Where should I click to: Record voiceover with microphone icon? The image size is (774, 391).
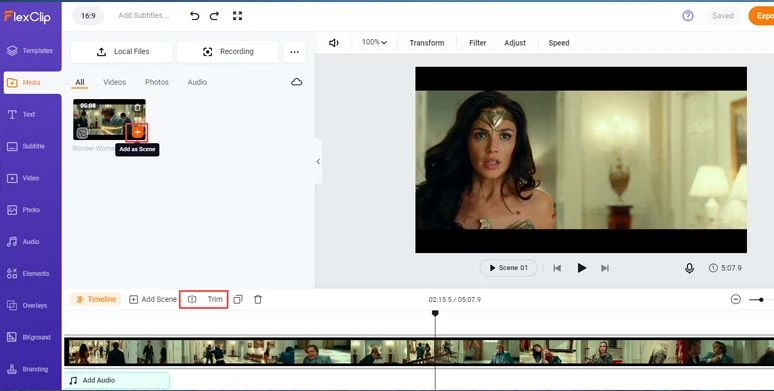pyautogui.click(x=690, y=268)
